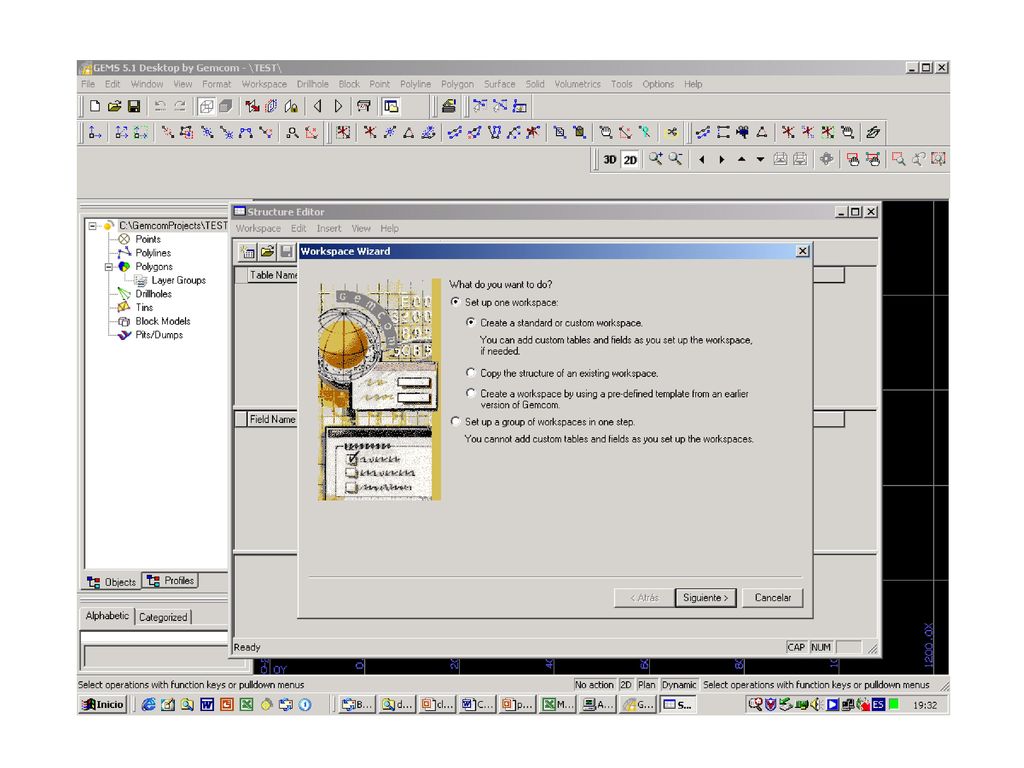1024x768 pixels.
Task: Select 'Copy the structure of an existing workspace'
Action: coord(471,373)
